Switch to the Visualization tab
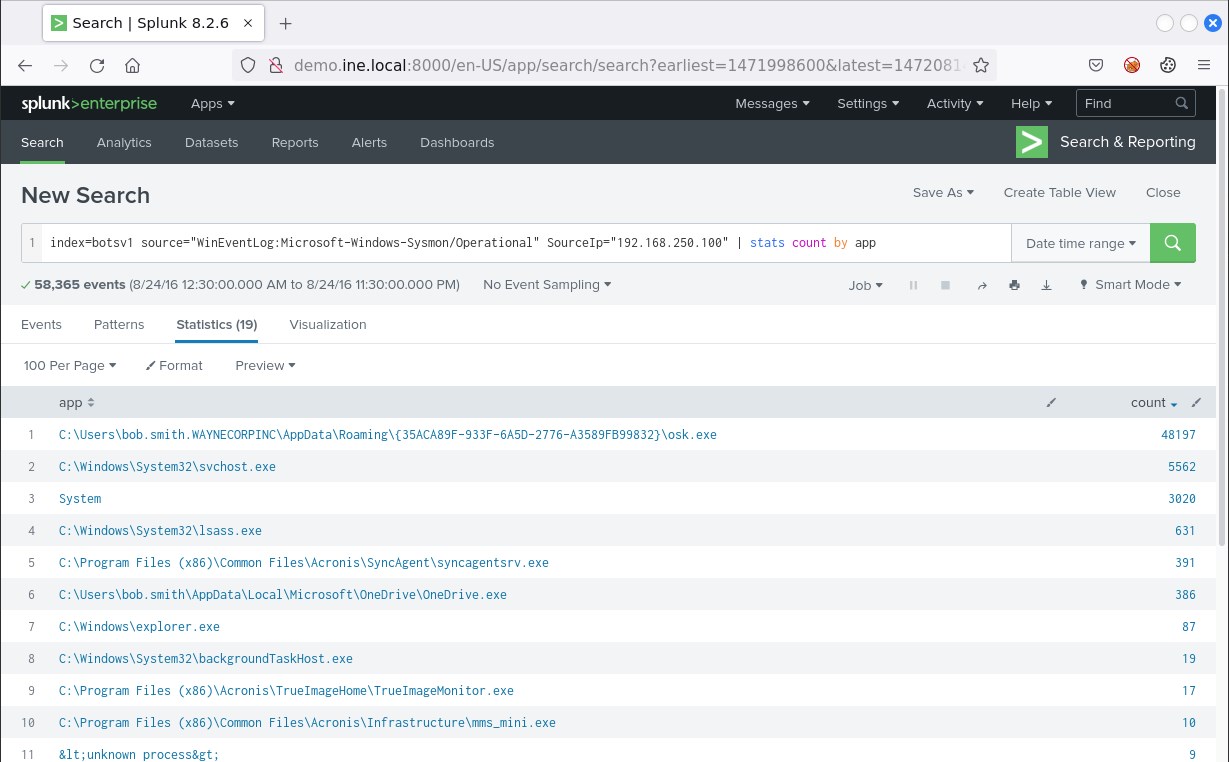The height and width of the screenshot is (762, 1229). coord(328,325)
